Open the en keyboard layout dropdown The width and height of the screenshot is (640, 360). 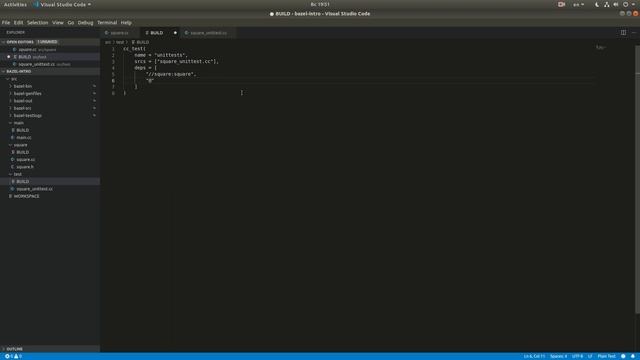(578, 4)
